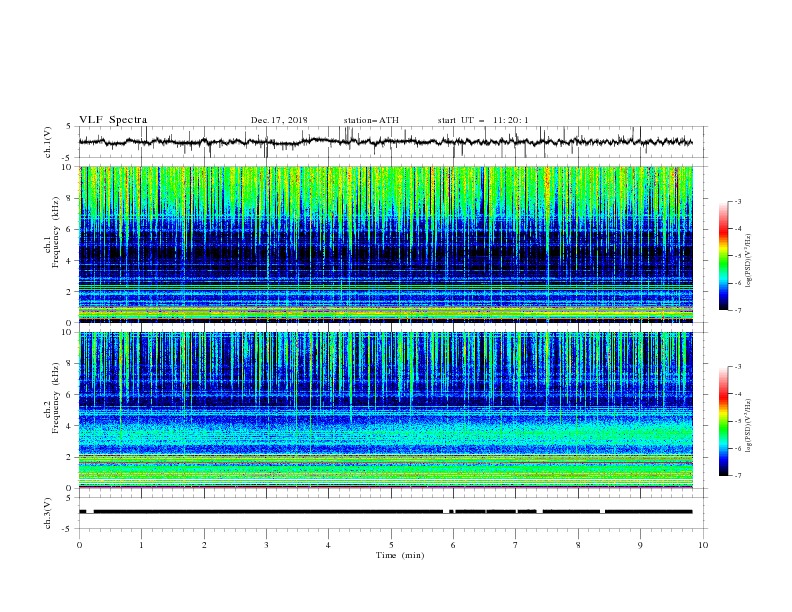This screenshot has height=612, width=792.
Task: Click the ch.2 spectrogram color bar
Action: (x=723, y=421)
